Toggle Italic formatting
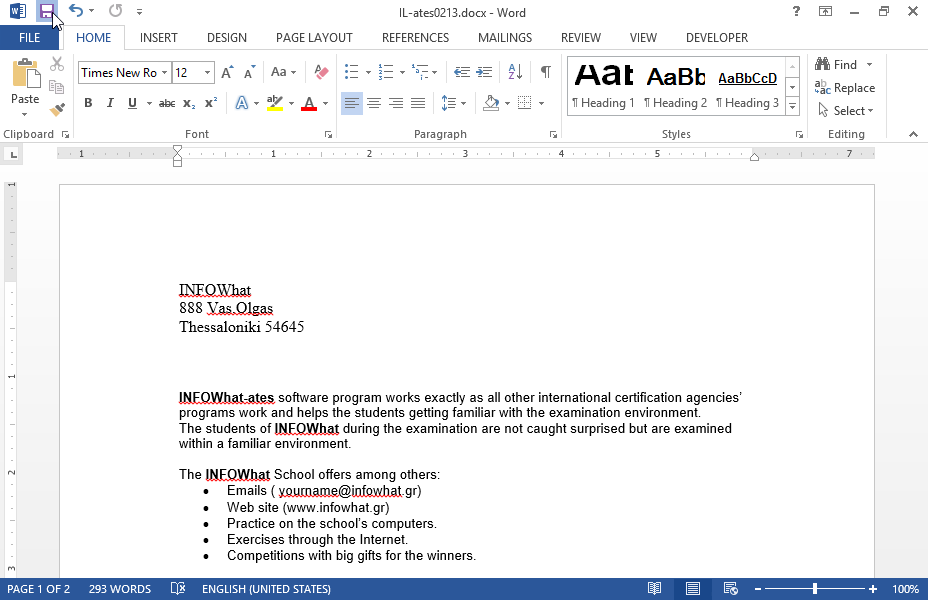Image resolution: width=928 pixels, height=600 pixels. (x=110, y=104)
